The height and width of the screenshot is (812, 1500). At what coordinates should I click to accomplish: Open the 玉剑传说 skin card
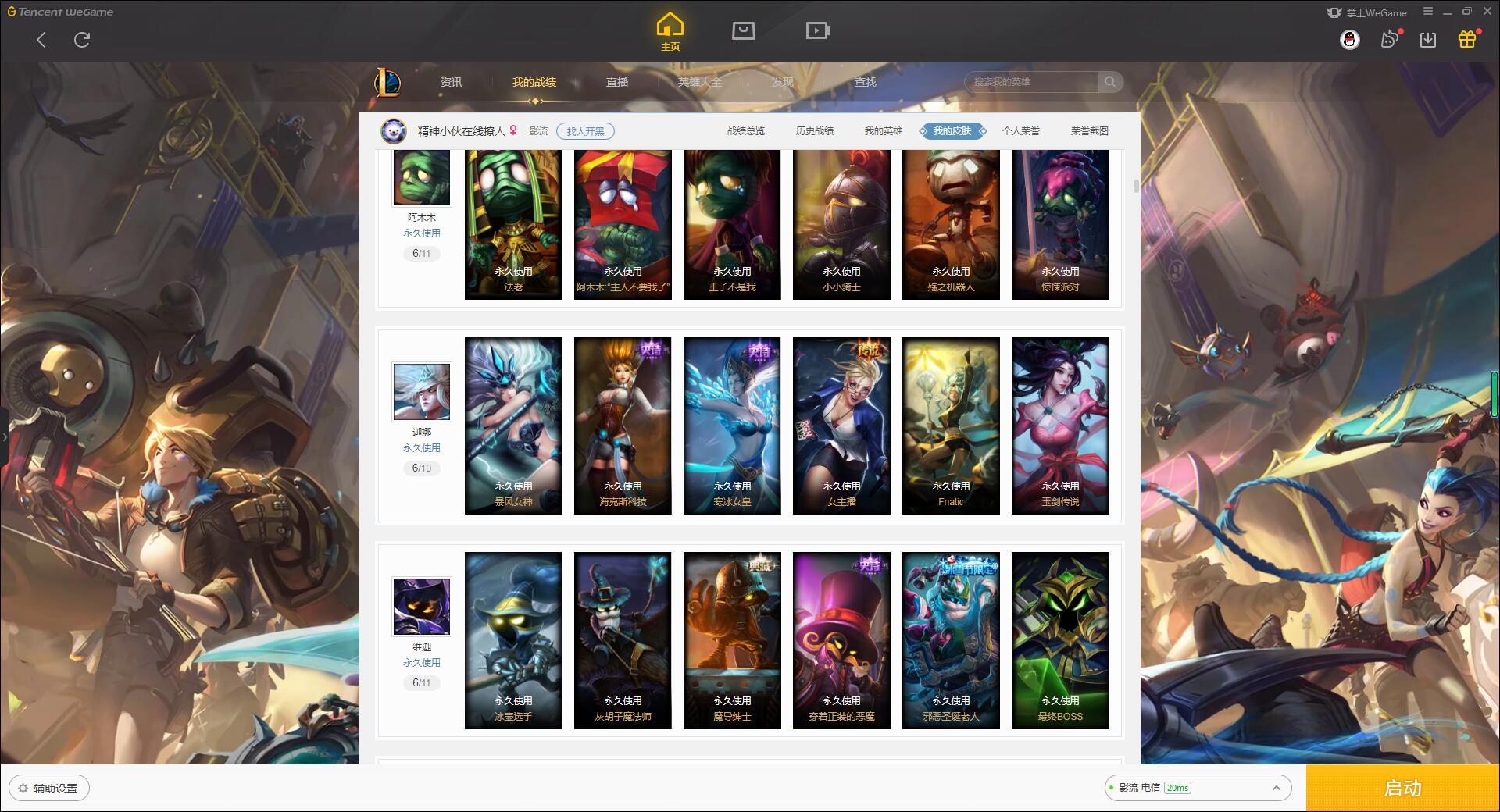[1060, 426]
